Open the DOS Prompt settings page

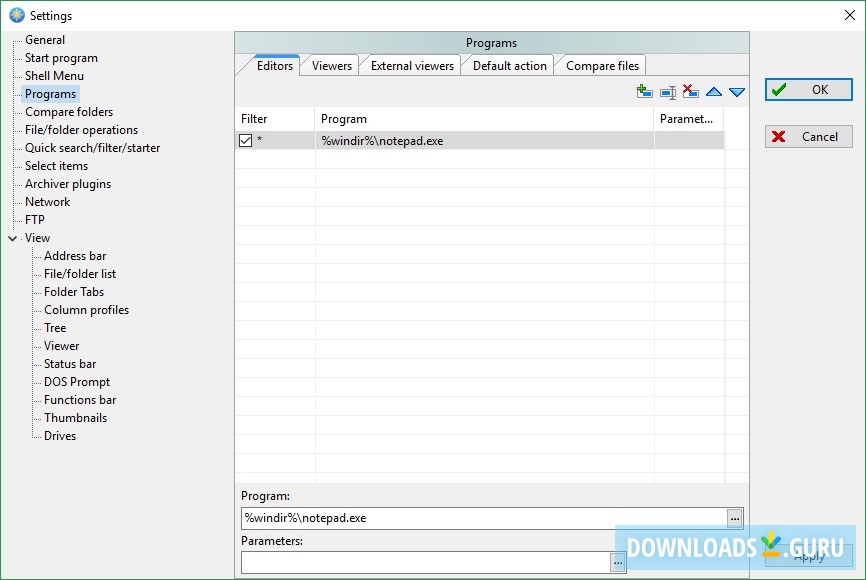point(75,381)
